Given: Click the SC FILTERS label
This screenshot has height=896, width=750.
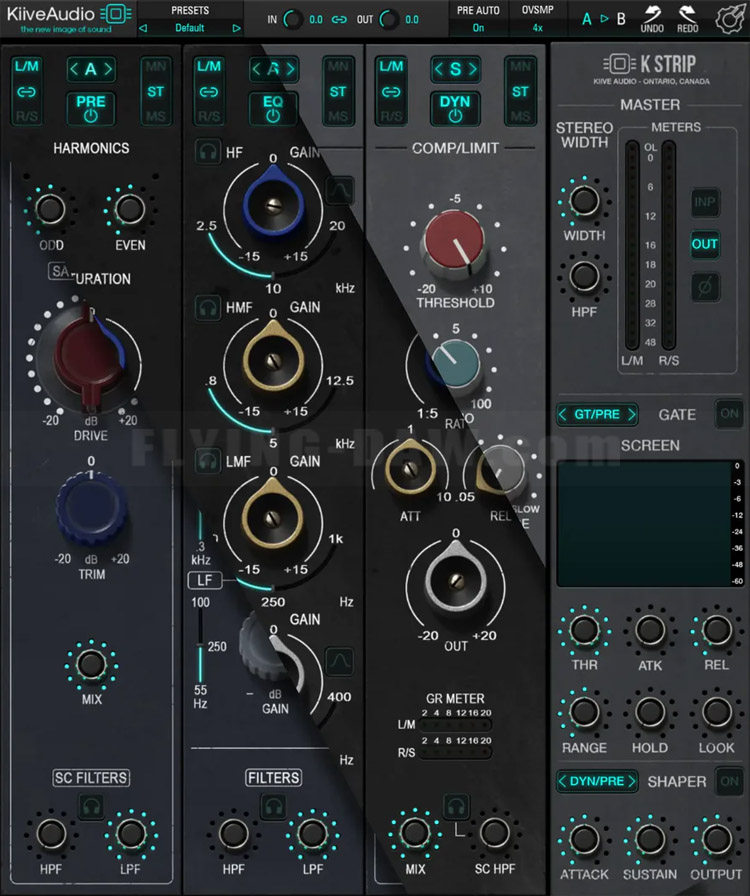Looking at the screenshot, I should coord(91,777).
